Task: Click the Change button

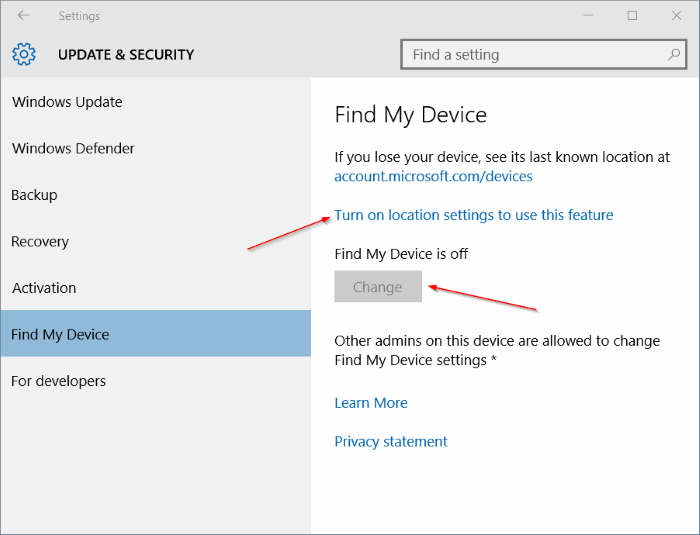Action: [x=378, y=286]
